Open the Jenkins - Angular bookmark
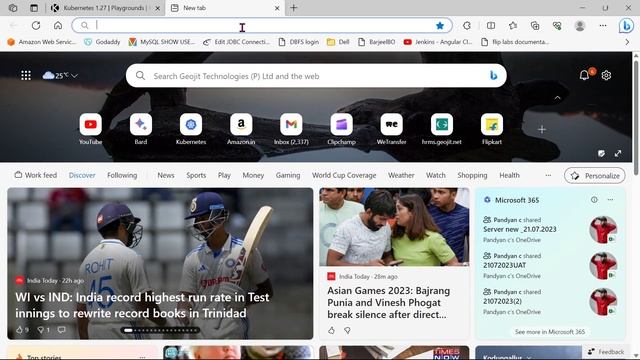 438,42
